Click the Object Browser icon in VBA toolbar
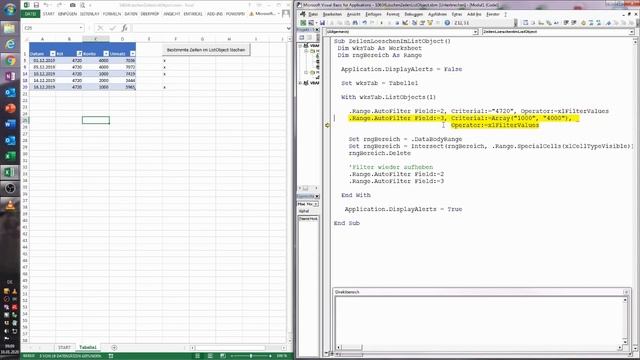640x360 pixels. click(430, 23)
